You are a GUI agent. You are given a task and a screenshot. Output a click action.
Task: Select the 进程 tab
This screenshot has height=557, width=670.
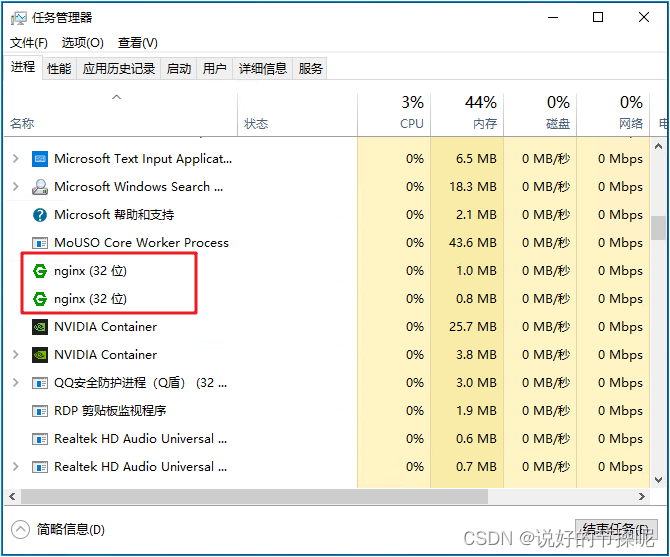[23, 67]
